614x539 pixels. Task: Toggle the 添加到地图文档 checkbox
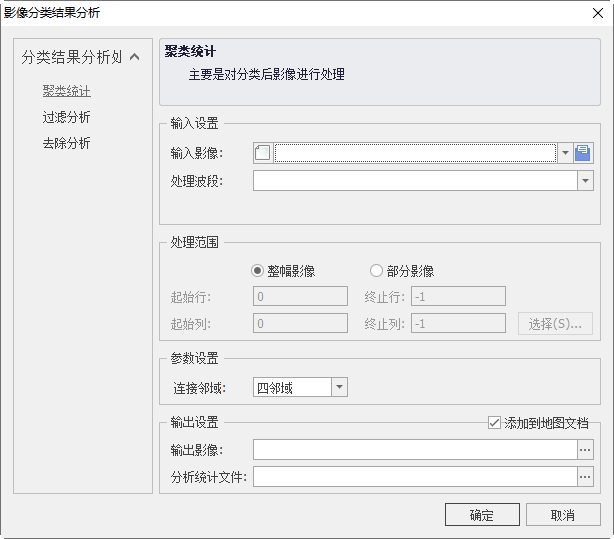tap(494, 423)
